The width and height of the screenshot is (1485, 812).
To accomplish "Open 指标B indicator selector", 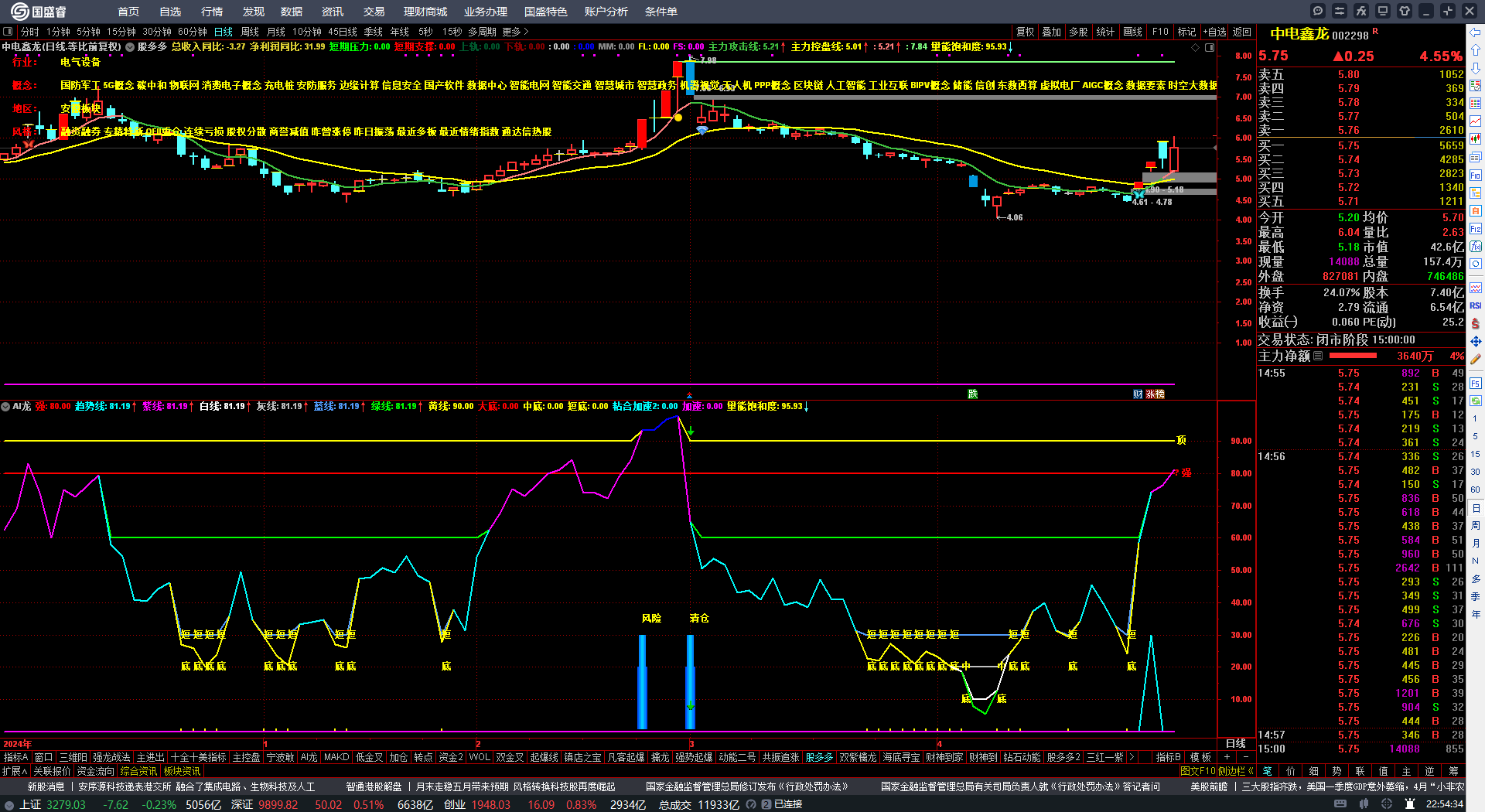I will click(1168, 757).
